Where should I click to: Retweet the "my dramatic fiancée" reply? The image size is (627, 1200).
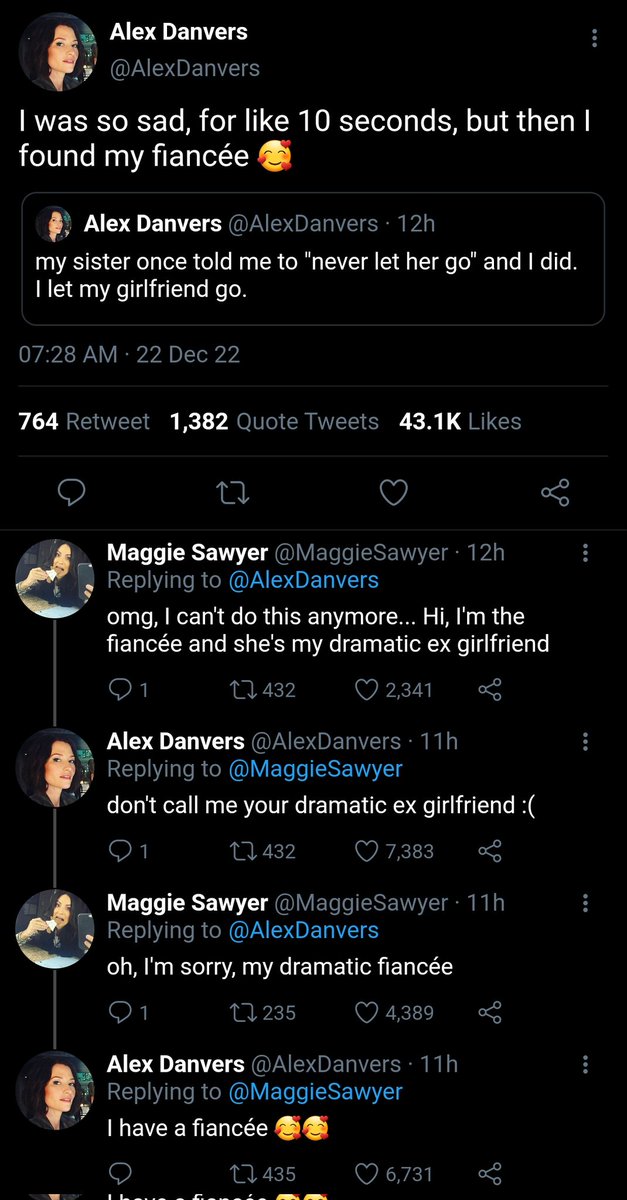point(242,1012)
